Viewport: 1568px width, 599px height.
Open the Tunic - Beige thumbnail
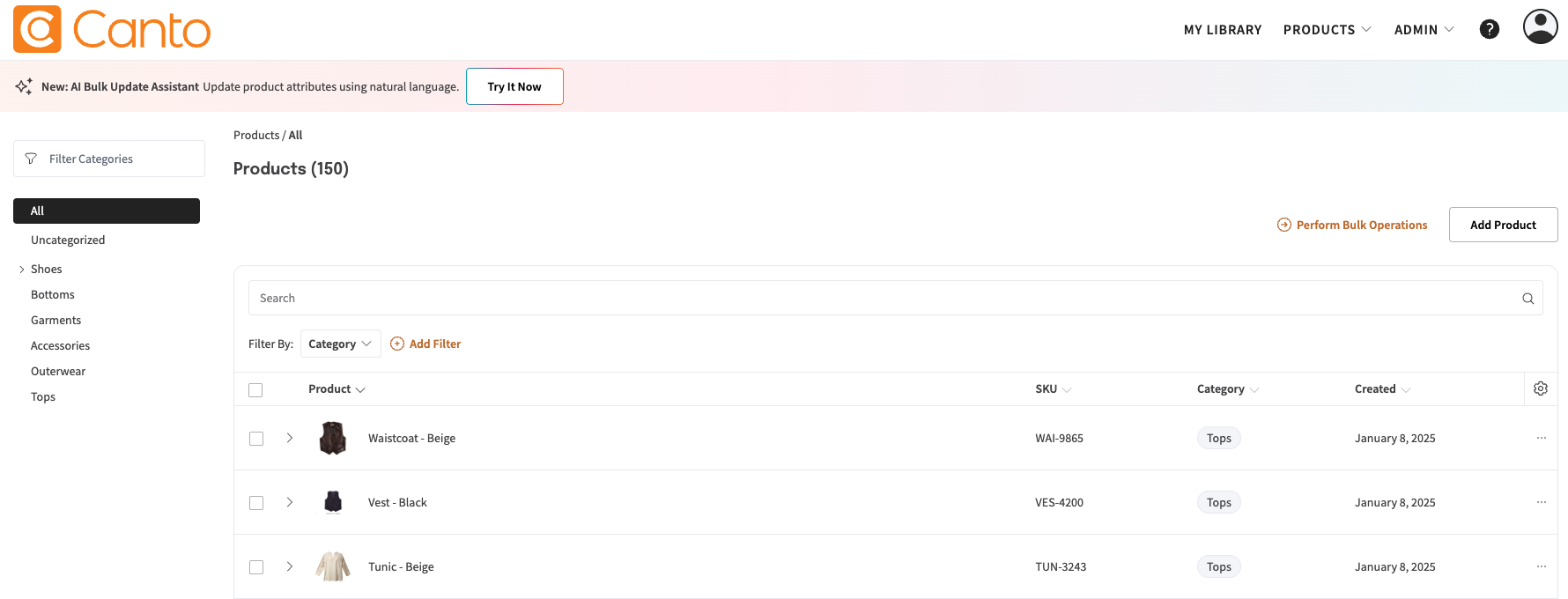(333, 566)
